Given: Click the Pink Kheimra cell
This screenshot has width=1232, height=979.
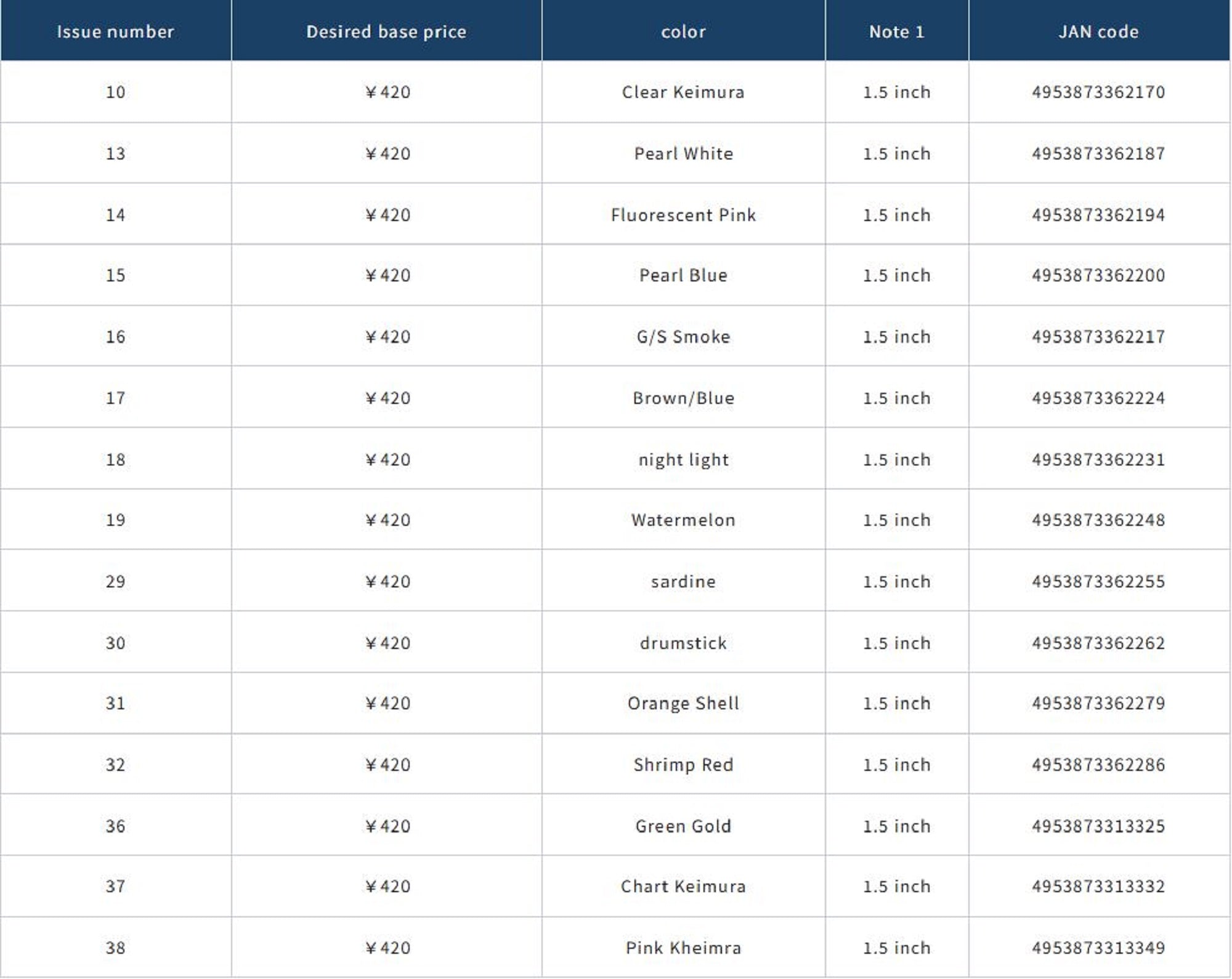Looking at the screenshot, I should 683,948.
